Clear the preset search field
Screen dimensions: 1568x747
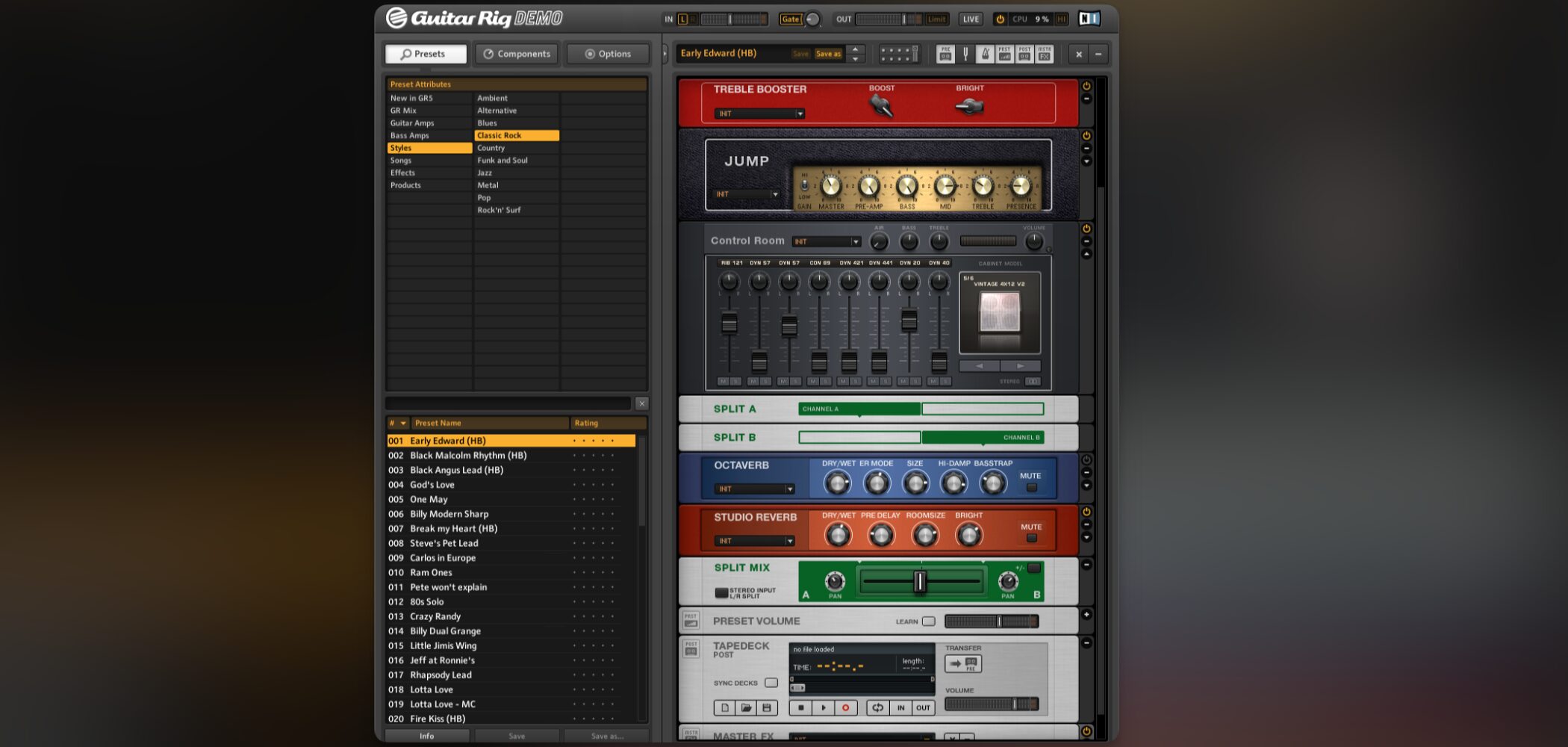click(x=641, y=403)
